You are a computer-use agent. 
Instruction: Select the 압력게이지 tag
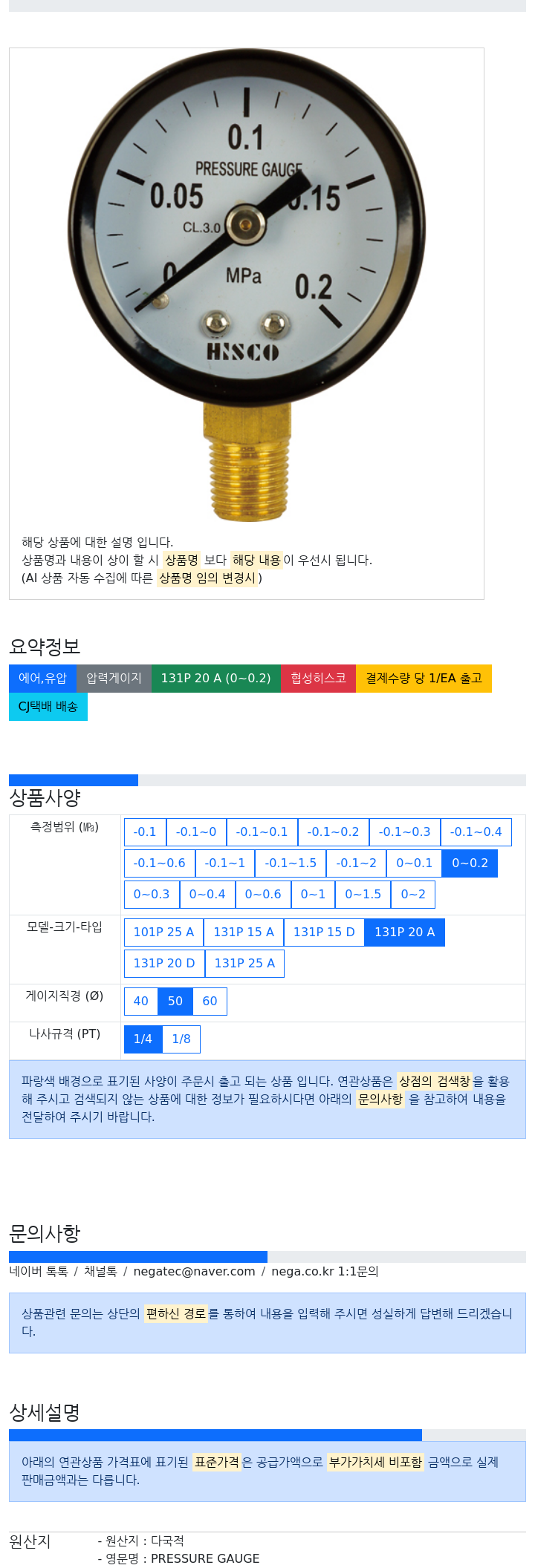[114, 678]
